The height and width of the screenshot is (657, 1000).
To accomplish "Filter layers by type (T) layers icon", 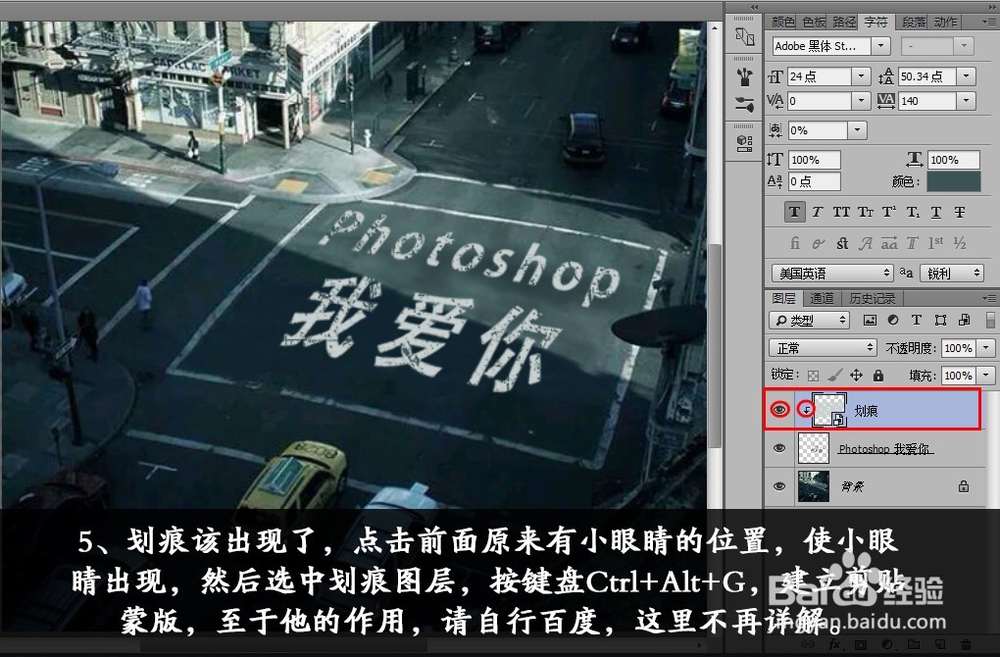I will pos(916,320).
